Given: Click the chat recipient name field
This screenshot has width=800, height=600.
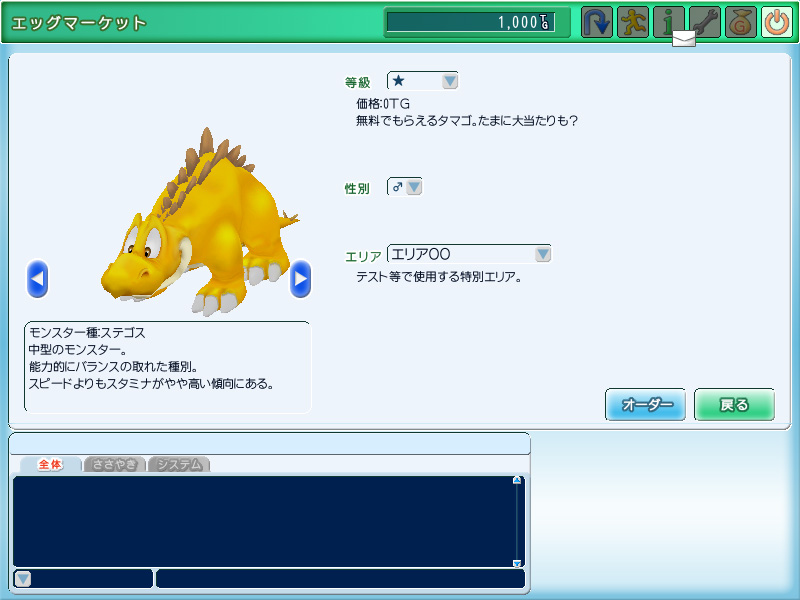Looking at the screenshot, I should click(x=83, y=579).
